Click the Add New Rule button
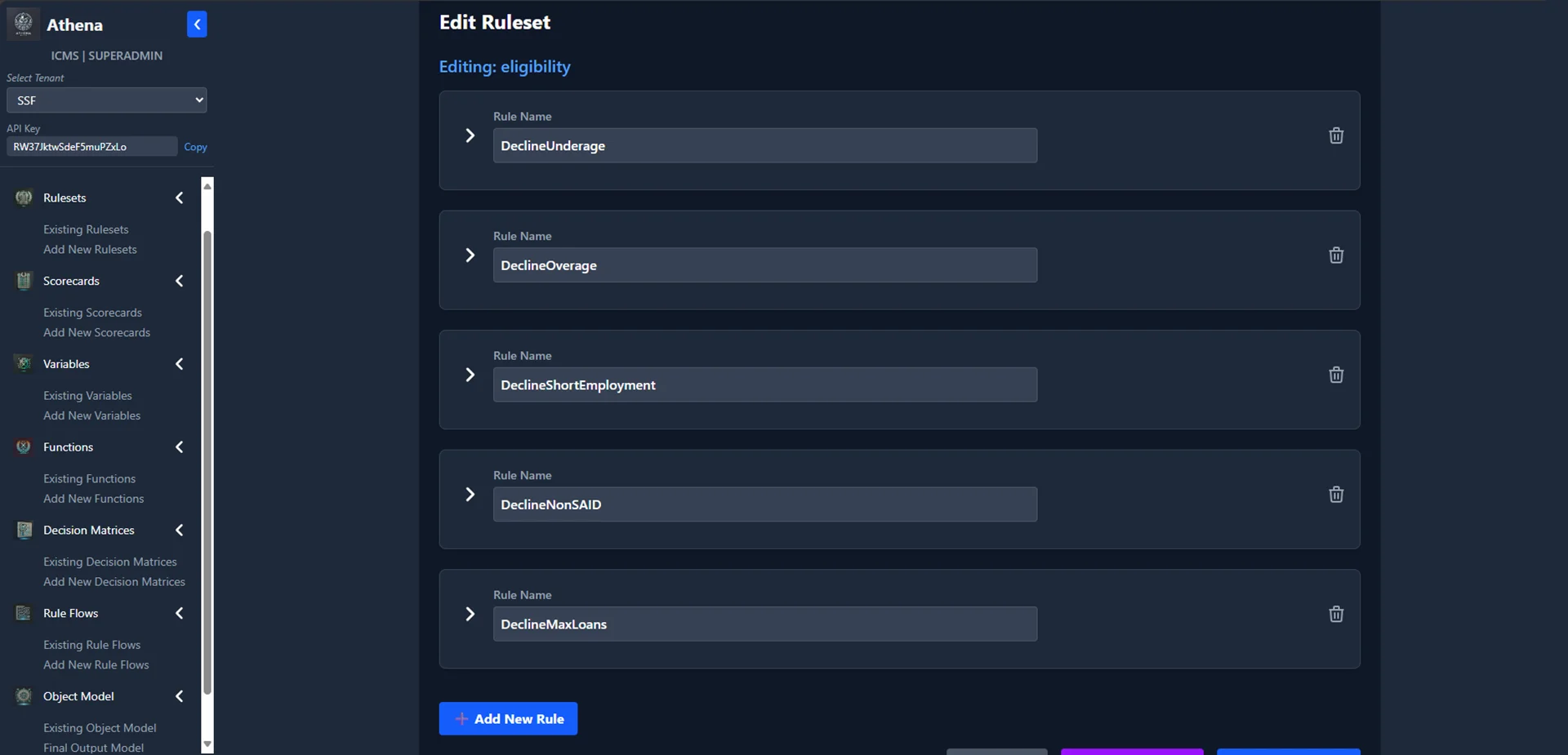 tap(508, 719)
